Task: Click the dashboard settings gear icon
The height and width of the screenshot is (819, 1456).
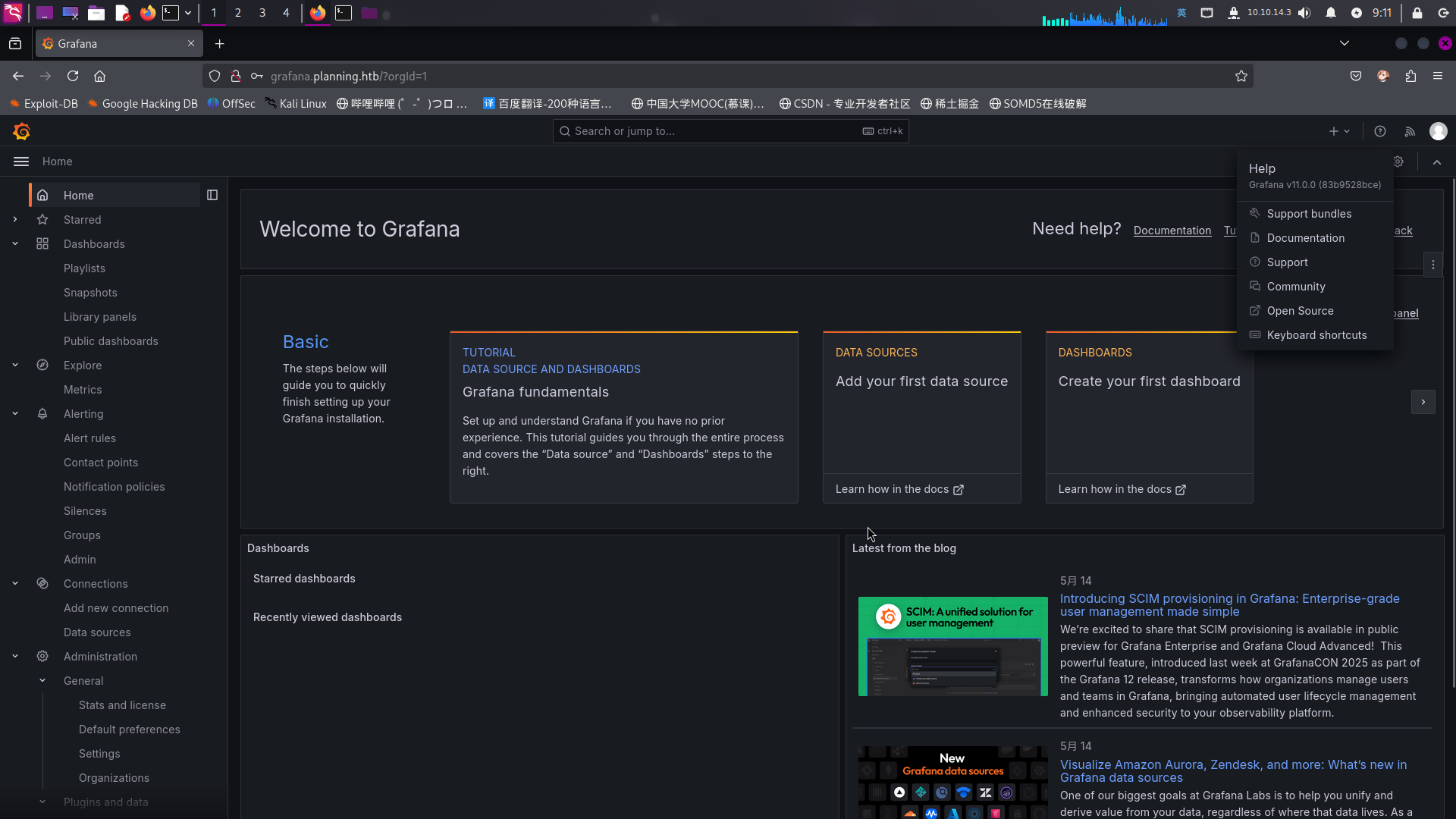Action: point(1398,162)
